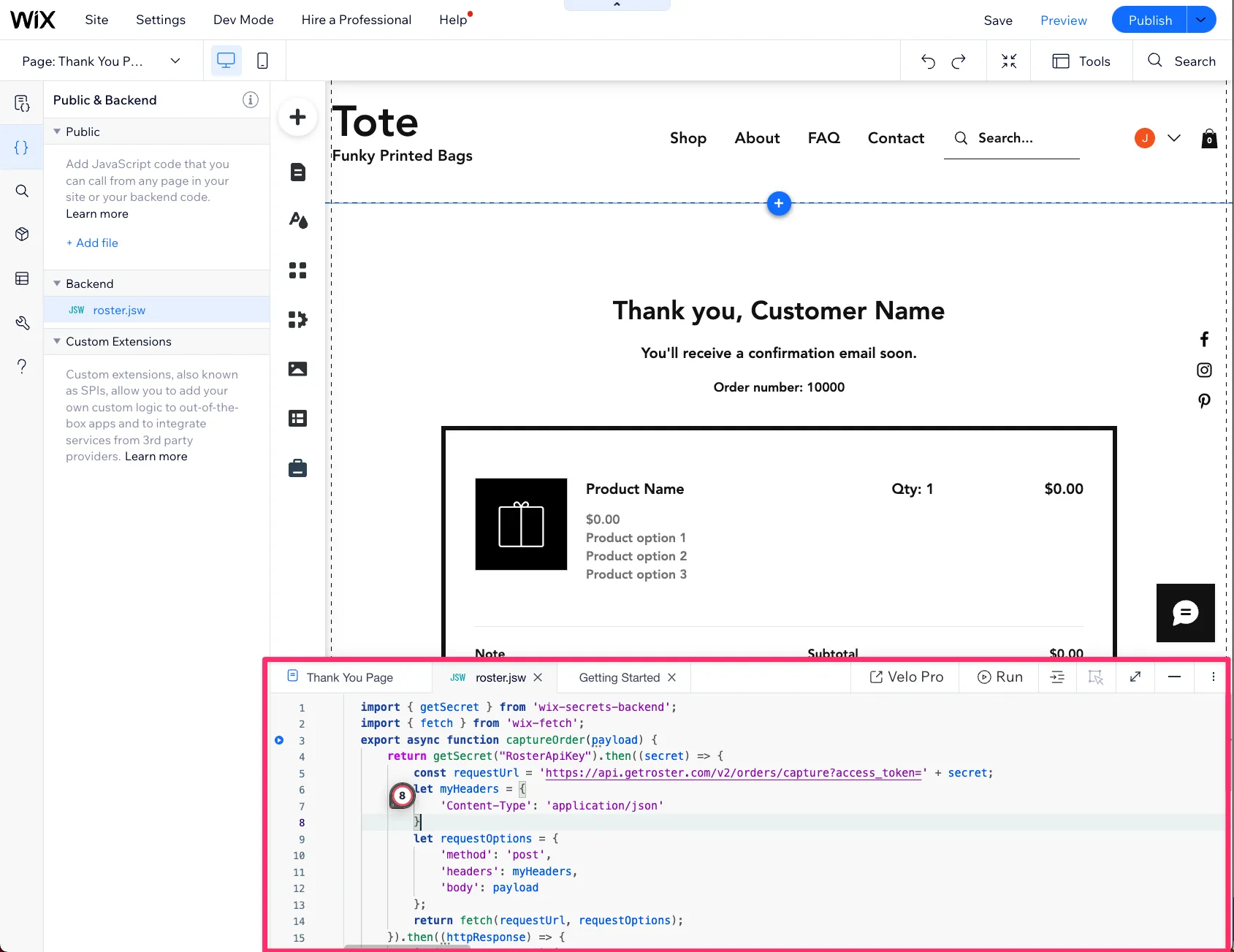Select the Public & Backend braces icon
The height and width of the screenshot is (952, 1234).
coord(22,148)
